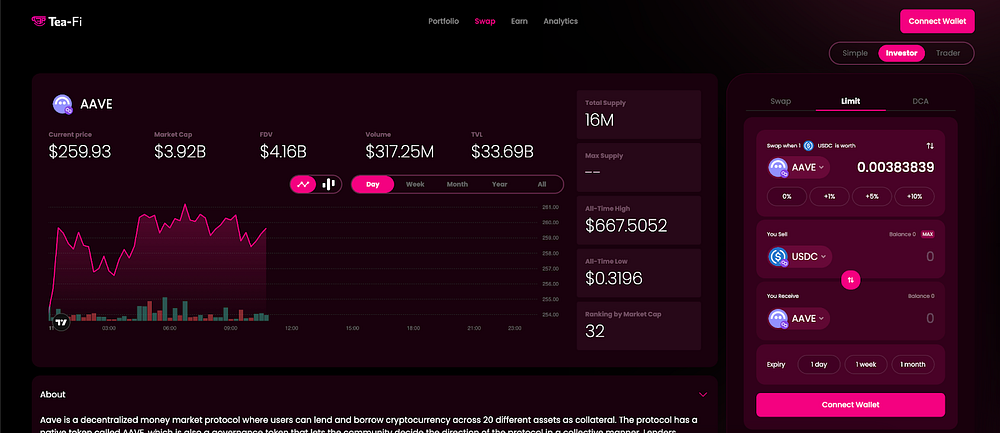The height and width of the screenshot is (433, 1000).
Task: Click the small USDC icon in the swap condition
Action: point(808,145)
